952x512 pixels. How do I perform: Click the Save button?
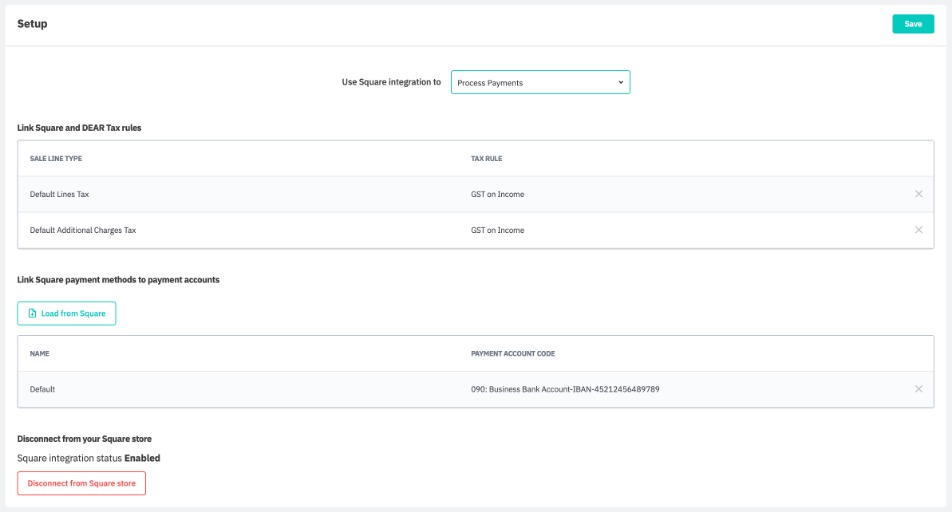click(912, 24)
